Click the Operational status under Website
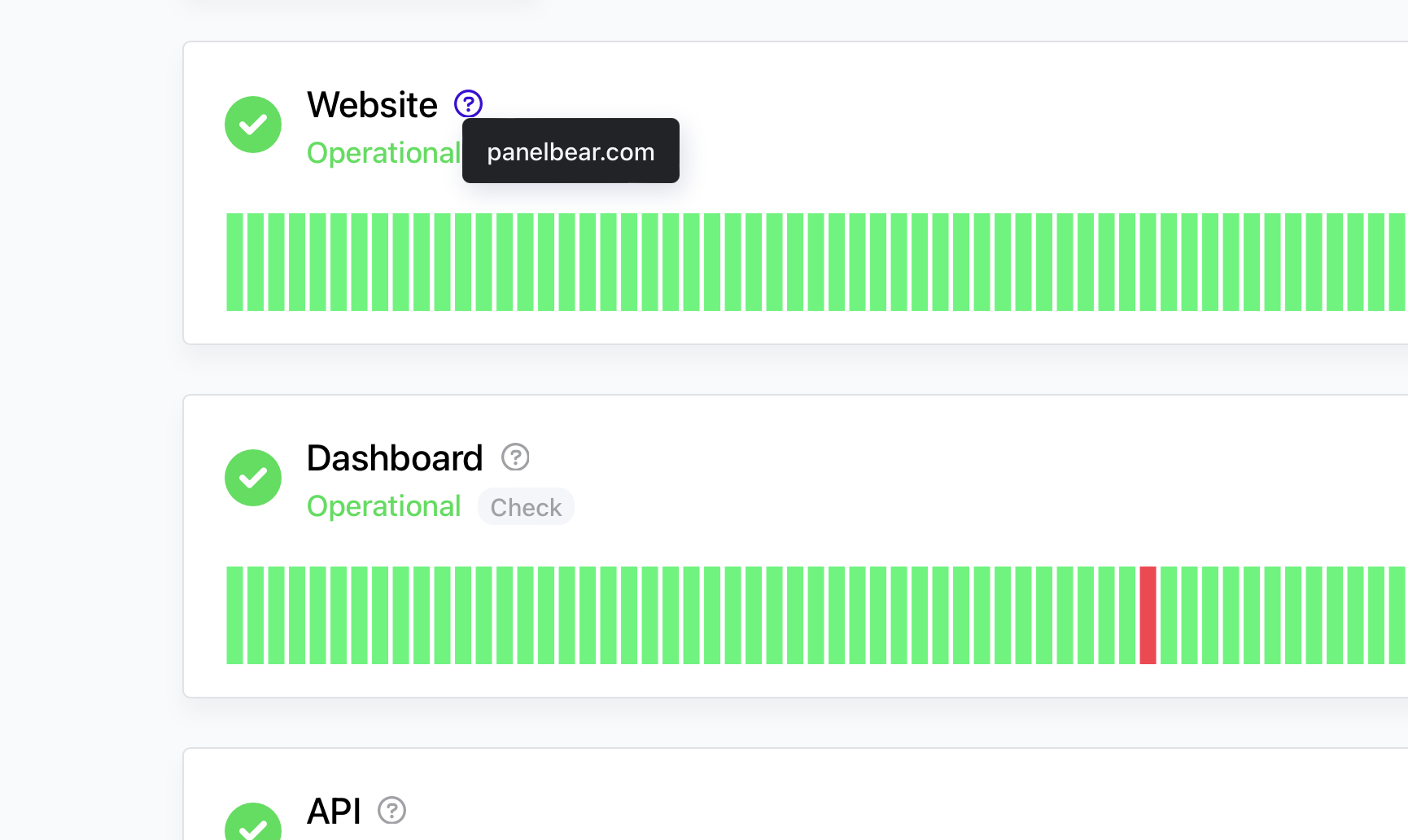 (384, 153)
